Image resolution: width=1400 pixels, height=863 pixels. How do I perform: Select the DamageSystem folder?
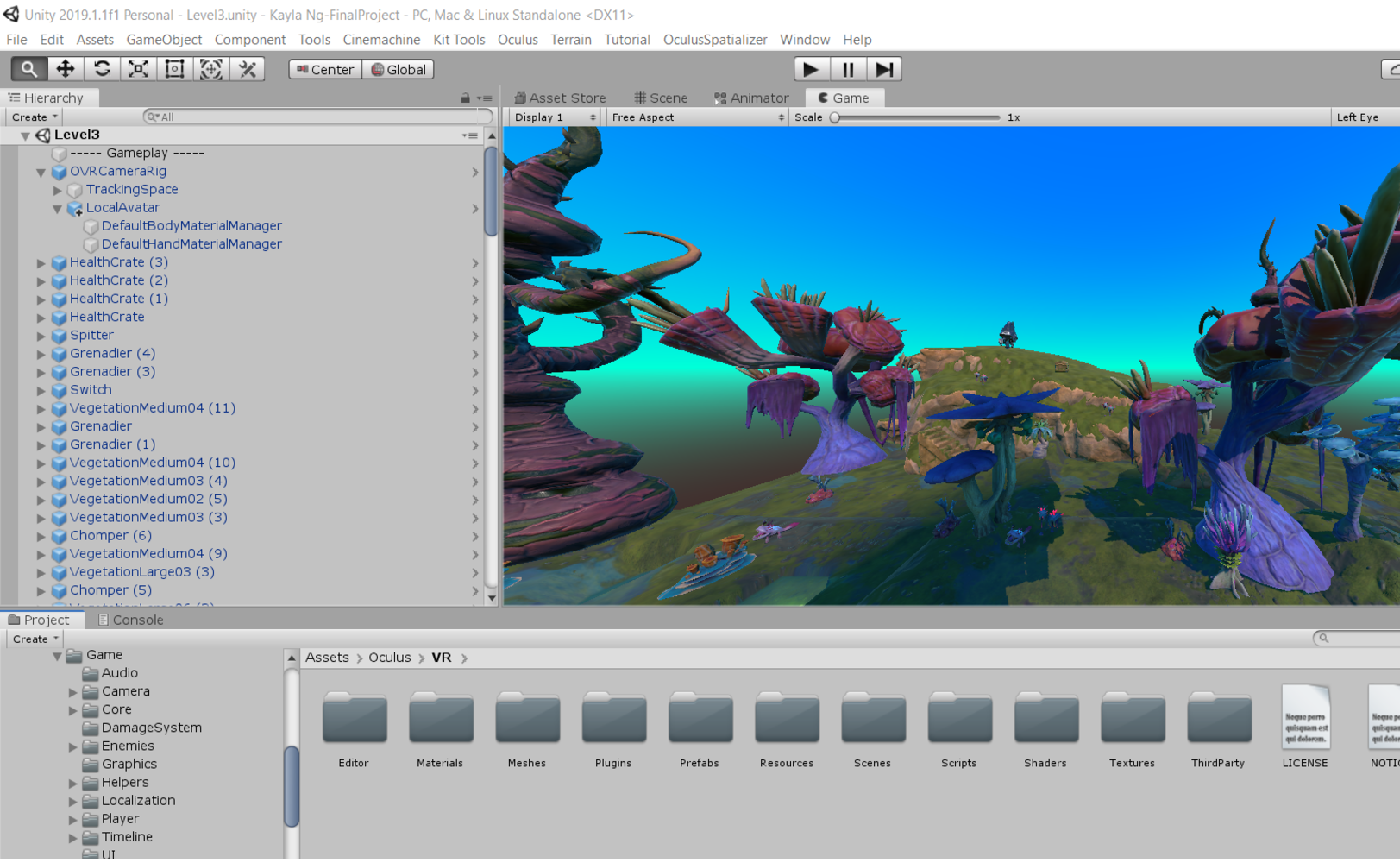(x=142, y=728)
